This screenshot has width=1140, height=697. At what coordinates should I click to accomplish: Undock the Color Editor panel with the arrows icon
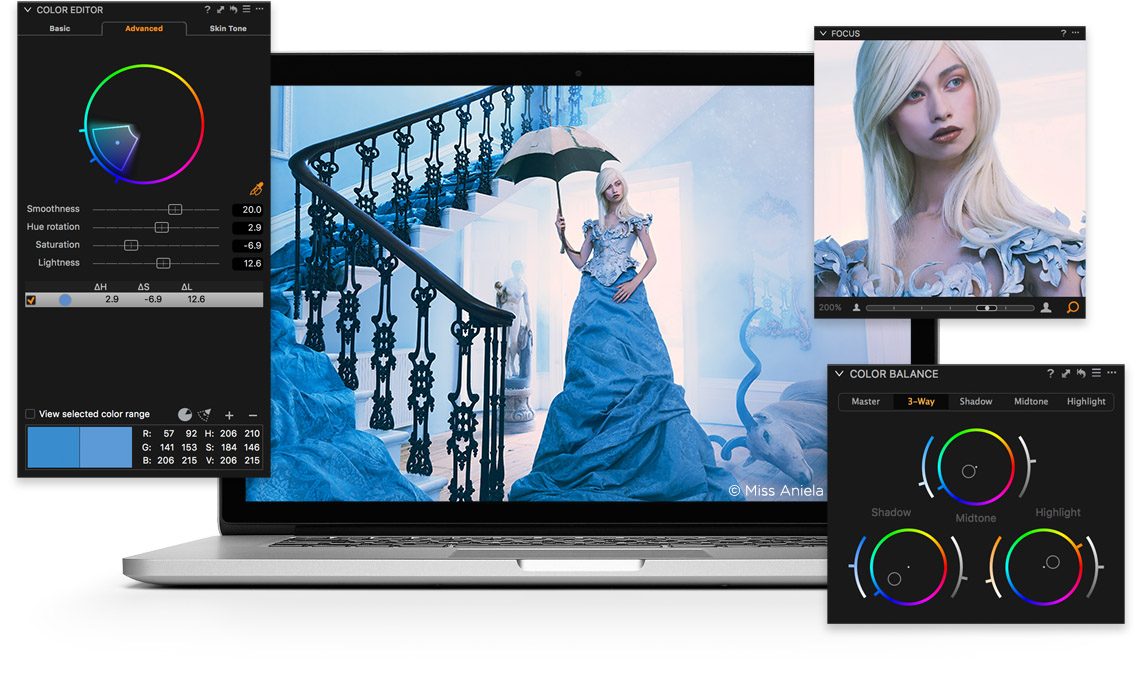click(220, 9)
